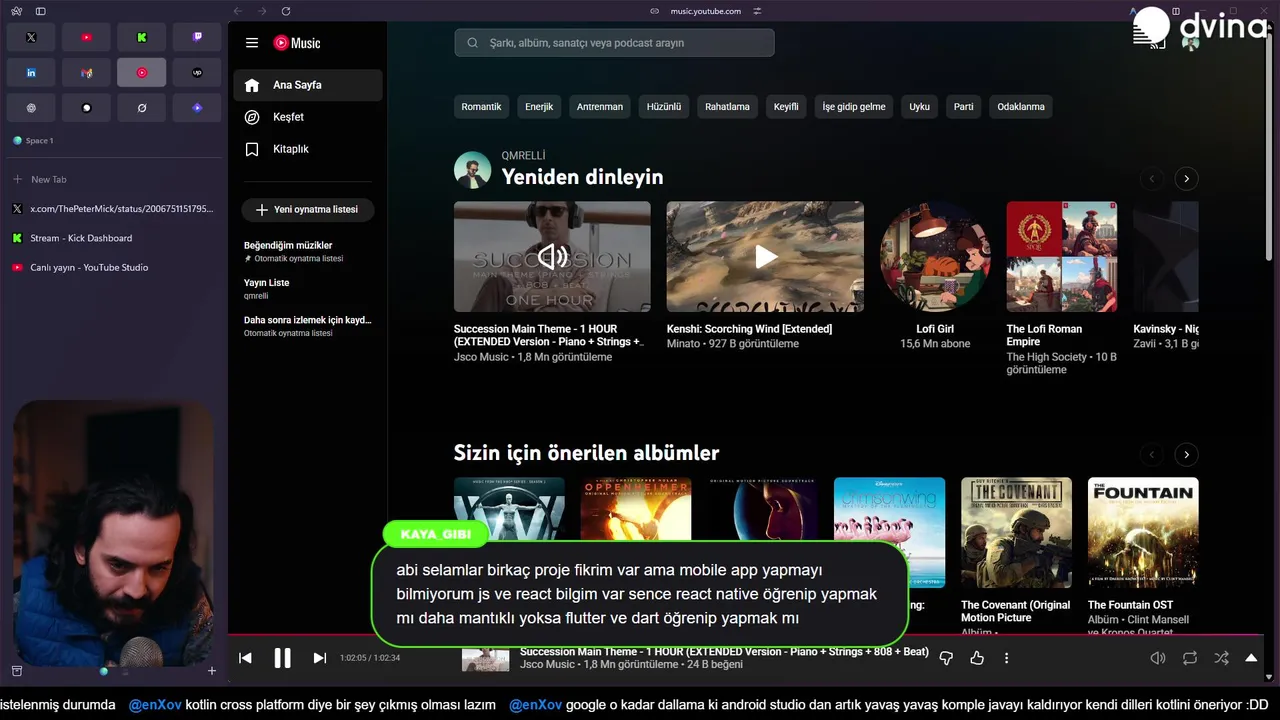
Task: Click the plus icon before New Tab
Action: pyautogui.click(x=17, y=179)
